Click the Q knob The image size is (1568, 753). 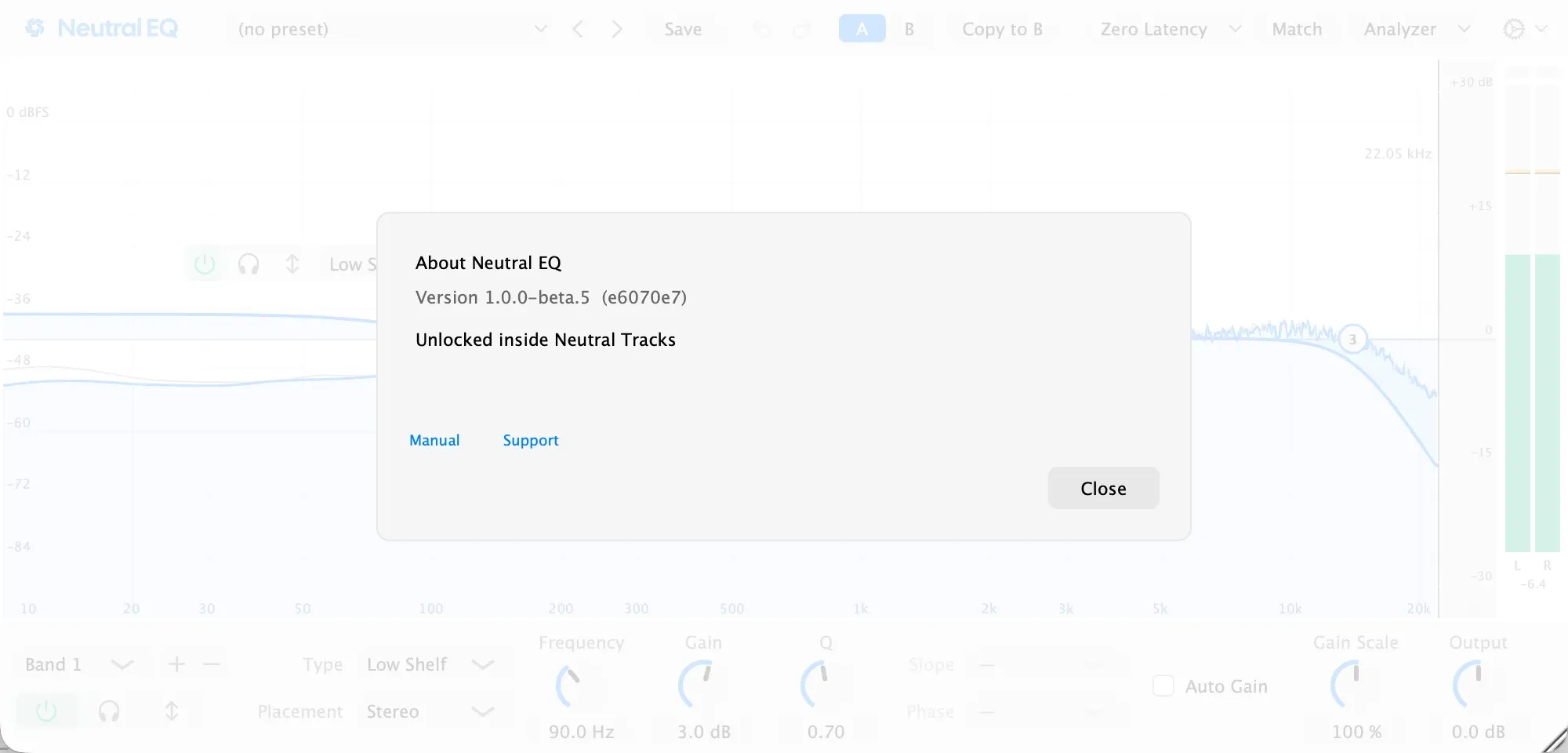826,686
